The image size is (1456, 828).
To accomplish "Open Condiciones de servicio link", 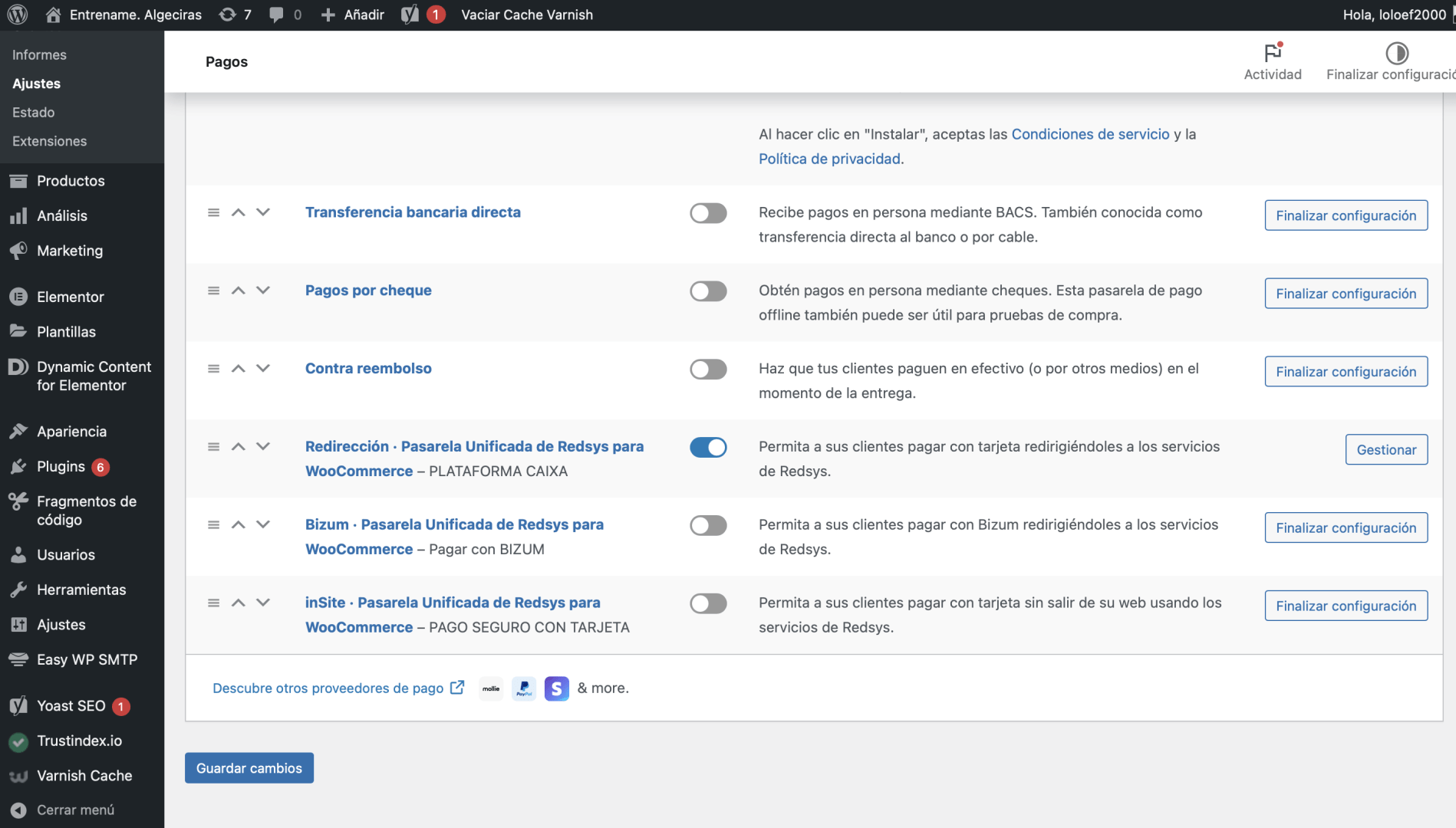I will point(1090,134).
